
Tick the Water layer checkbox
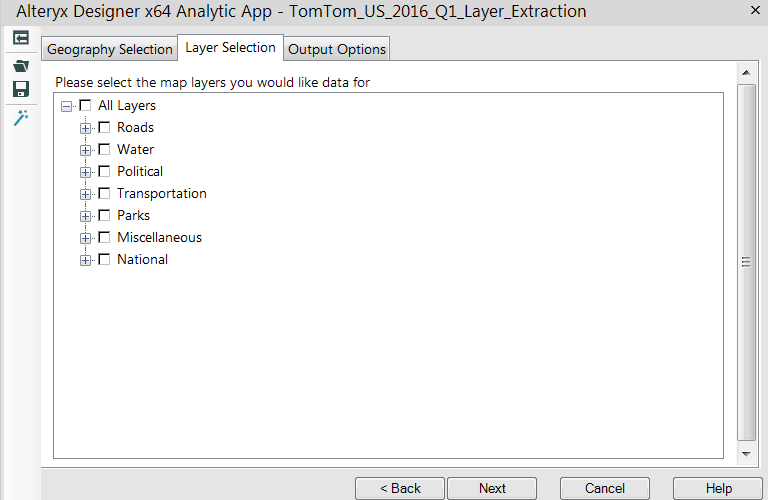(x=104, y=149)
